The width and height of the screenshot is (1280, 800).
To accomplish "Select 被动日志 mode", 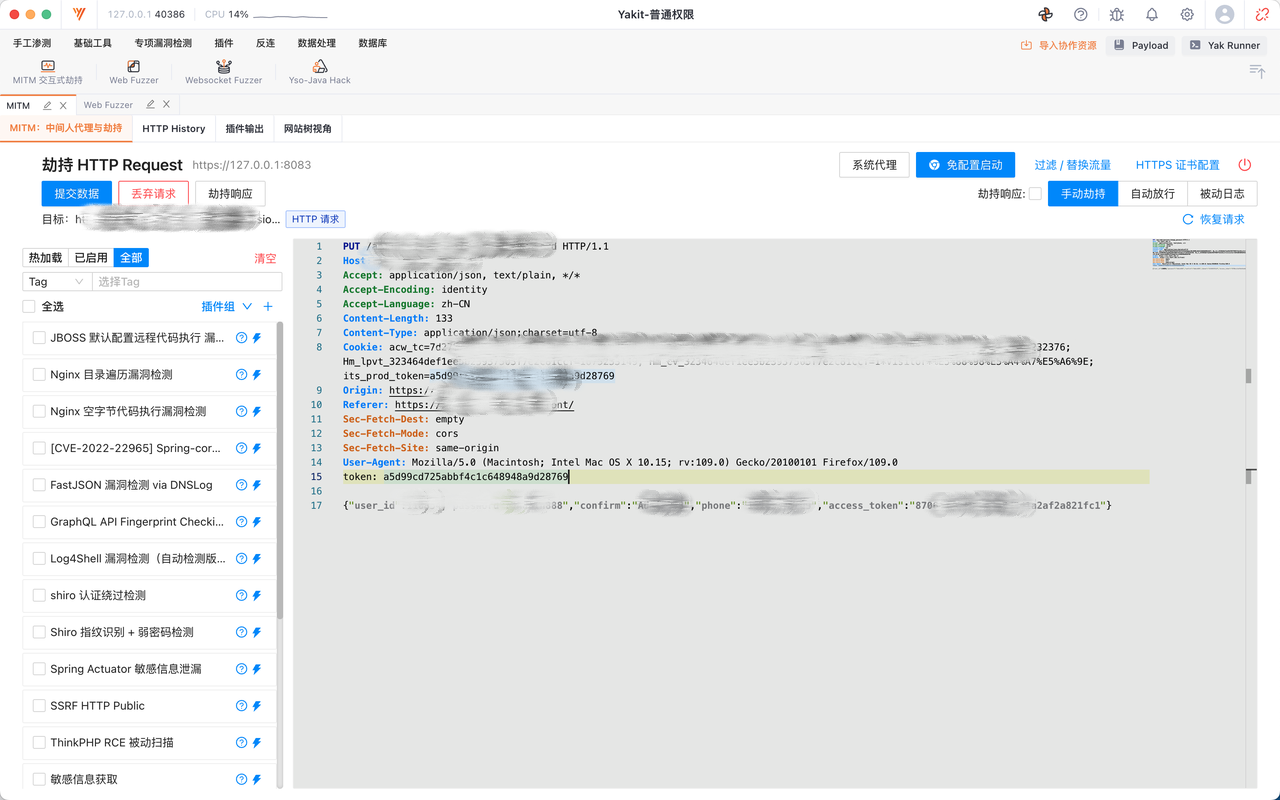I will 1222,194.
